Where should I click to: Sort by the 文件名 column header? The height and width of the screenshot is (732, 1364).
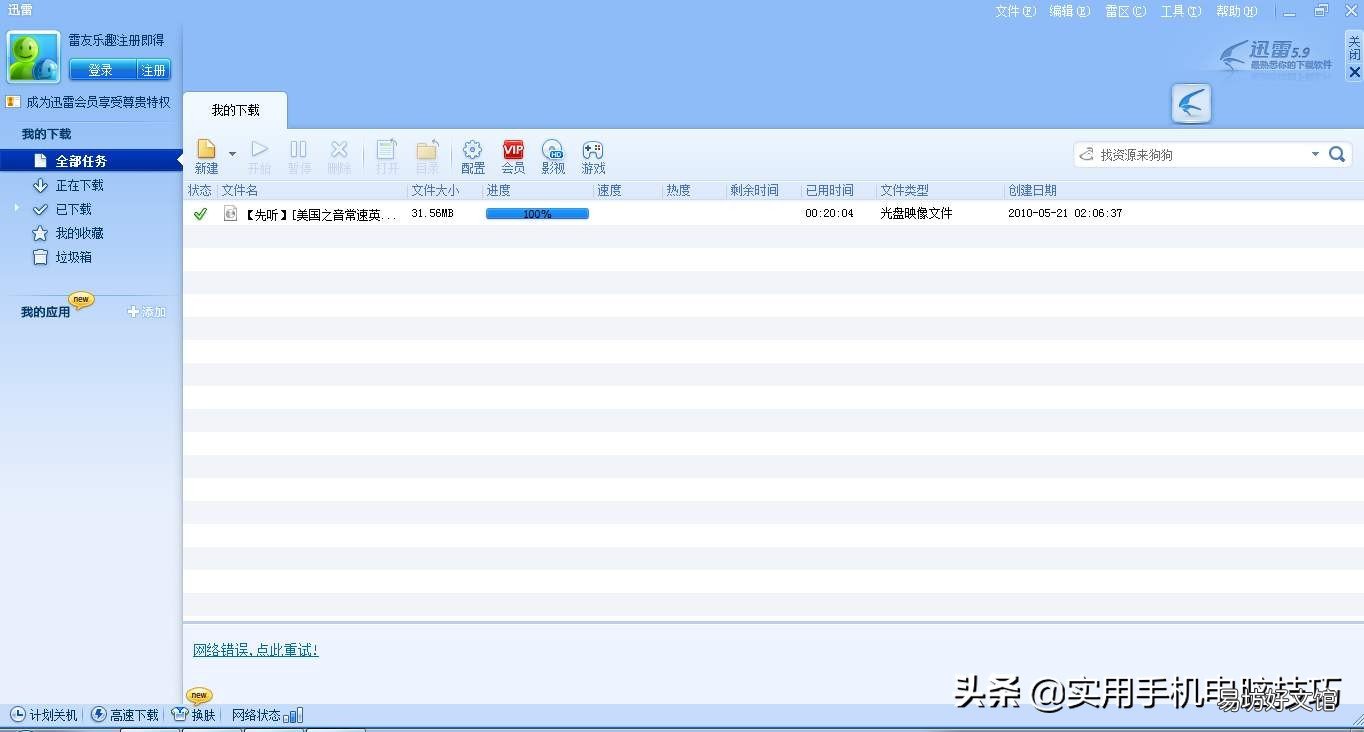(313, 190)
